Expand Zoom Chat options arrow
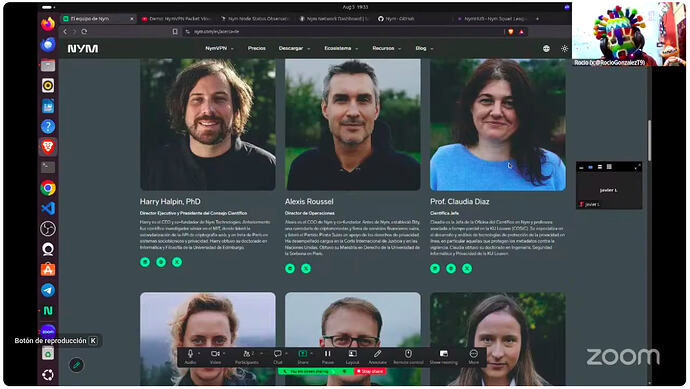690x389 pixels. pos(286,353)
